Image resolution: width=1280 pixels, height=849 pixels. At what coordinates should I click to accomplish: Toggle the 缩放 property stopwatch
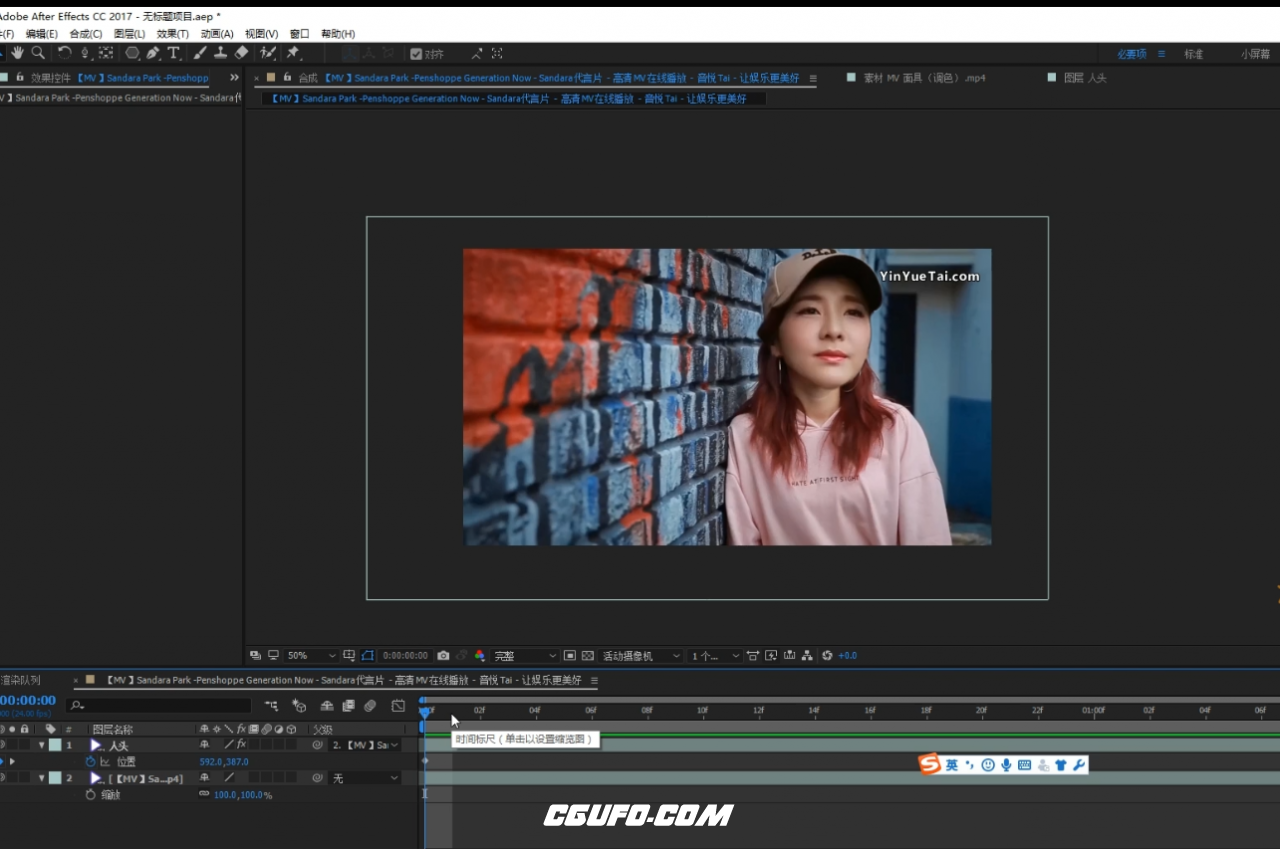90,795
